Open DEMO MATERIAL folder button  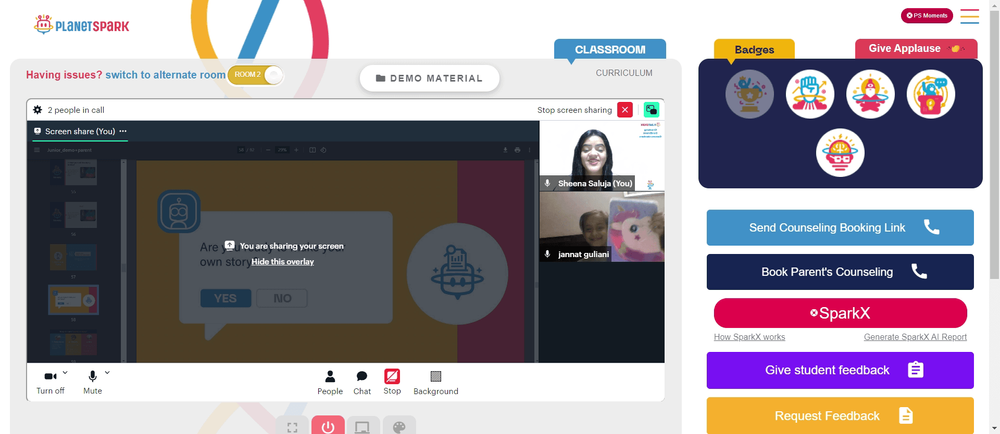click(x=429, y=78)
